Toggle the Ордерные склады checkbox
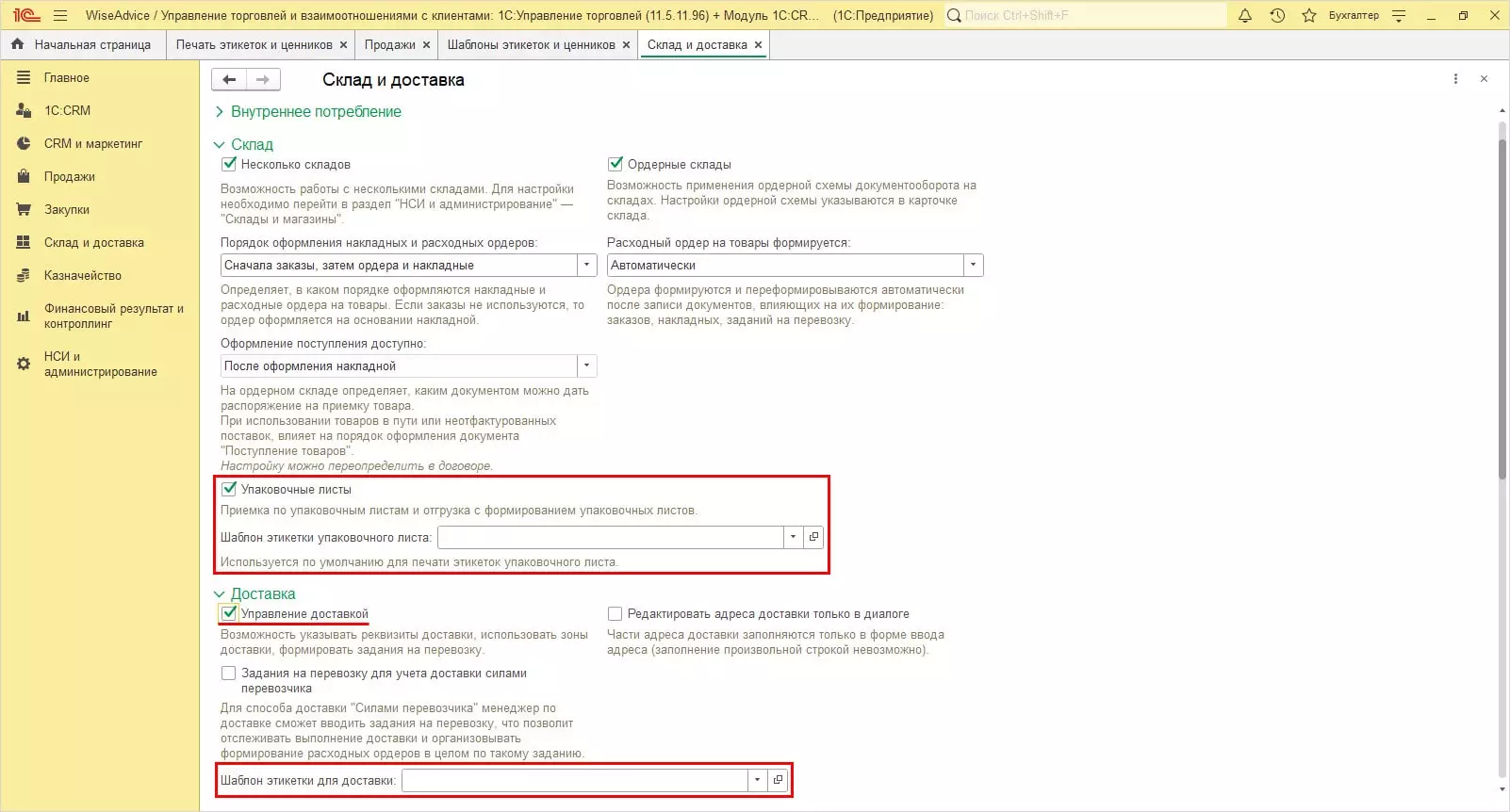Viewport: 1510px width, 812px height. (615, 164)
